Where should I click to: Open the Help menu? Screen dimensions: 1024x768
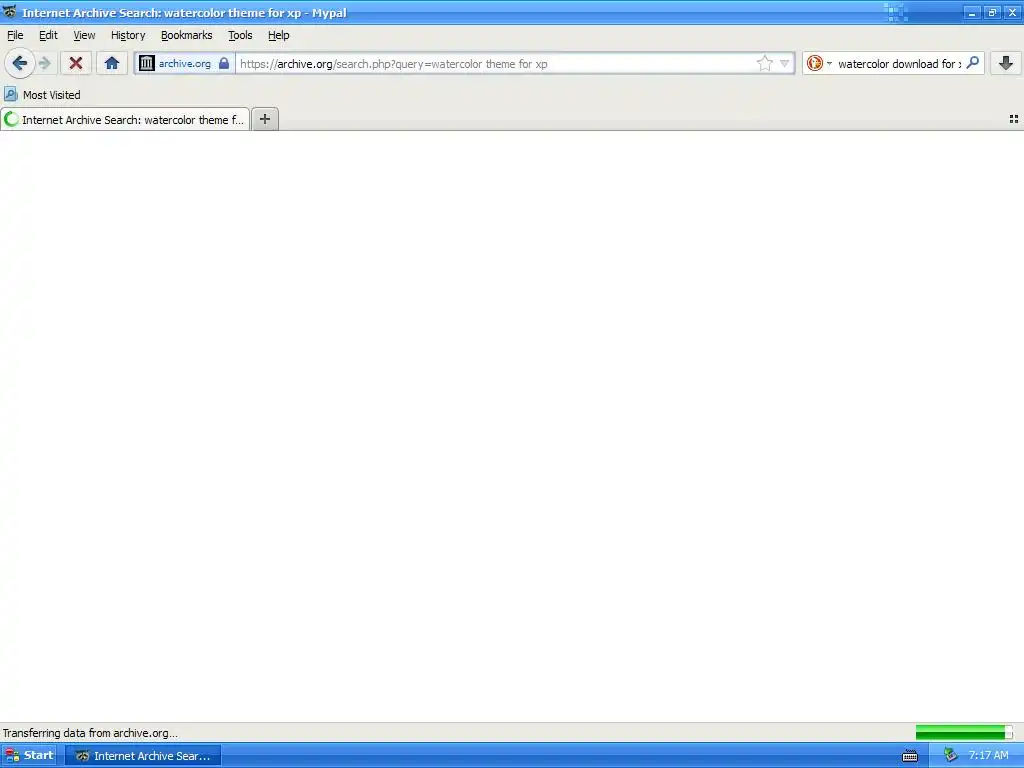click(x=279, y=35)
